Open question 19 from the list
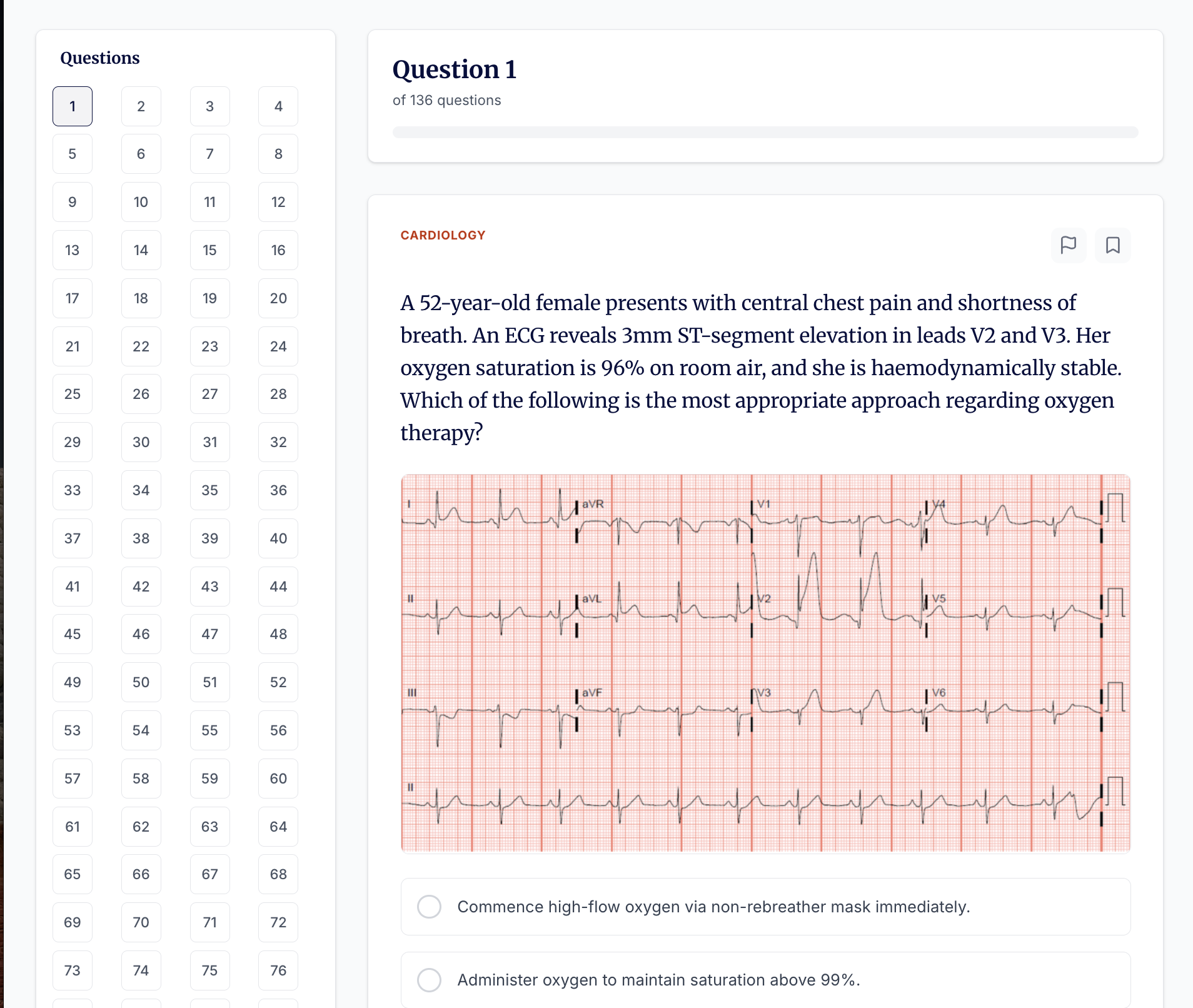The width and height of the screenshot is (1193, 1008). [210, 298]
